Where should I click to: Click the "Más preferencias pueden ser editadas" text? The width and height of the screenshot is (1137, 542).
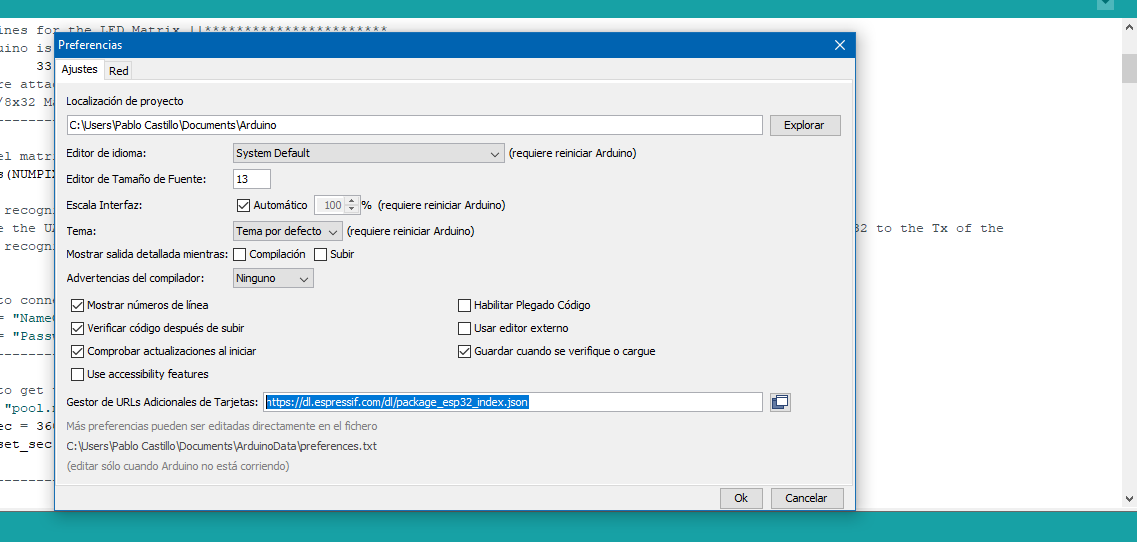point(222,426)
